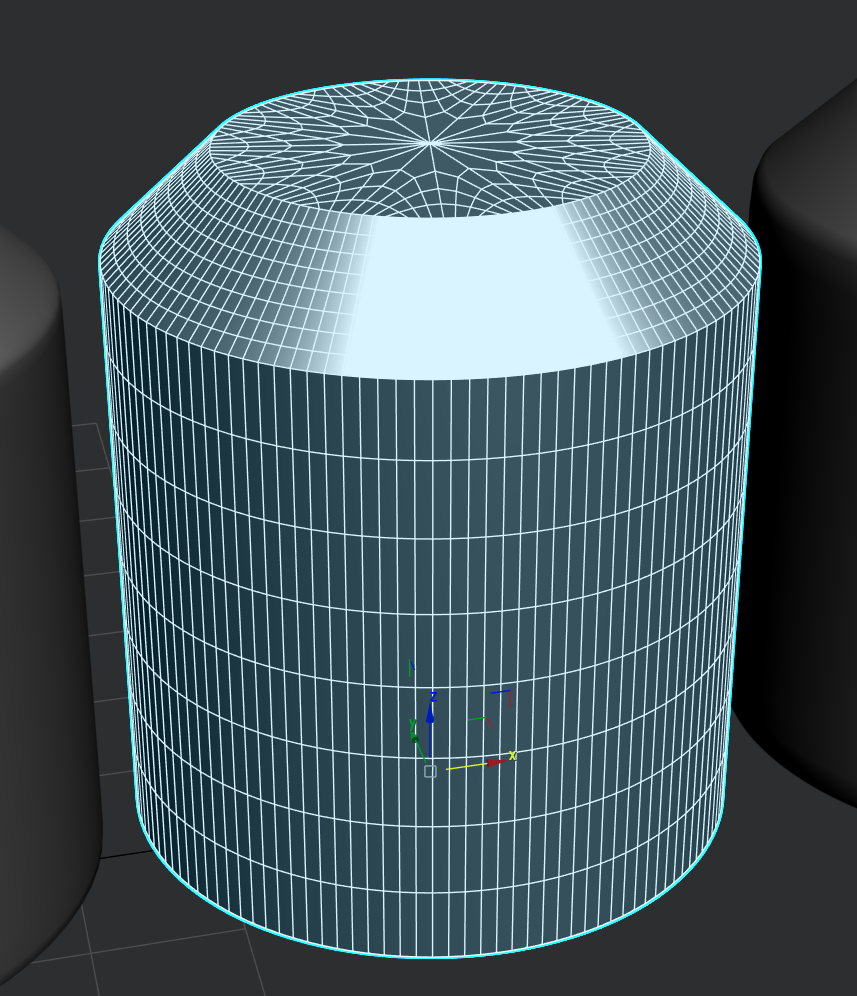Click the green Y label on the move gizmo
Screen dimensions: 857x996
[x=412, y=723]
